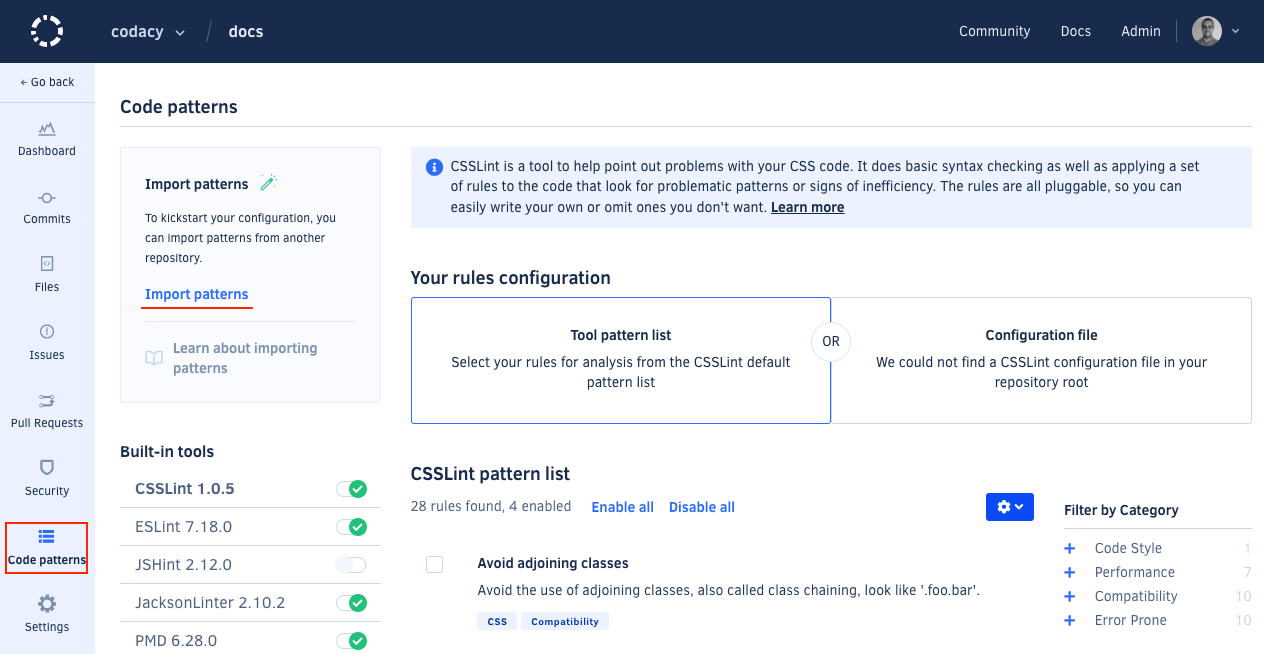Open the Files section

(46, 276)
